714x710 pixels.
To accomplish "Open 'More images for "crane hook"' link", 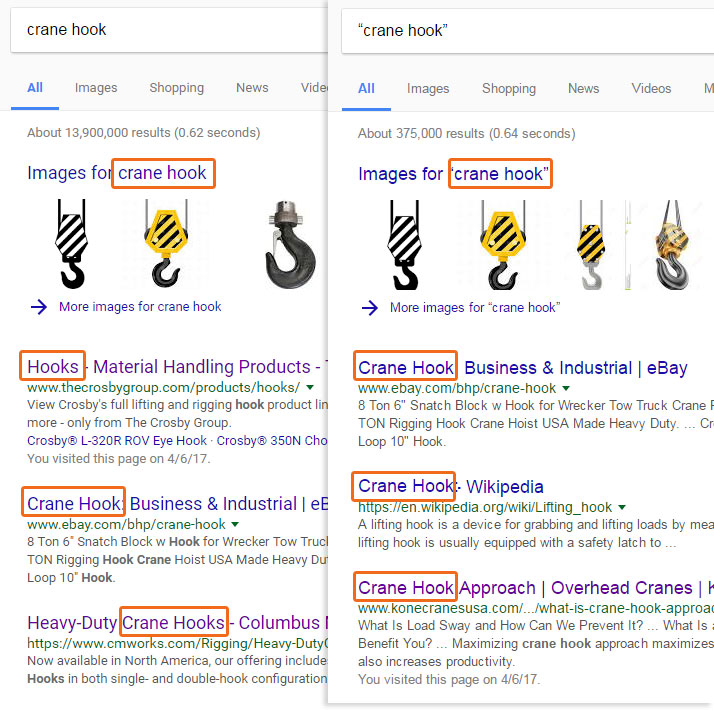I will 475,307.
